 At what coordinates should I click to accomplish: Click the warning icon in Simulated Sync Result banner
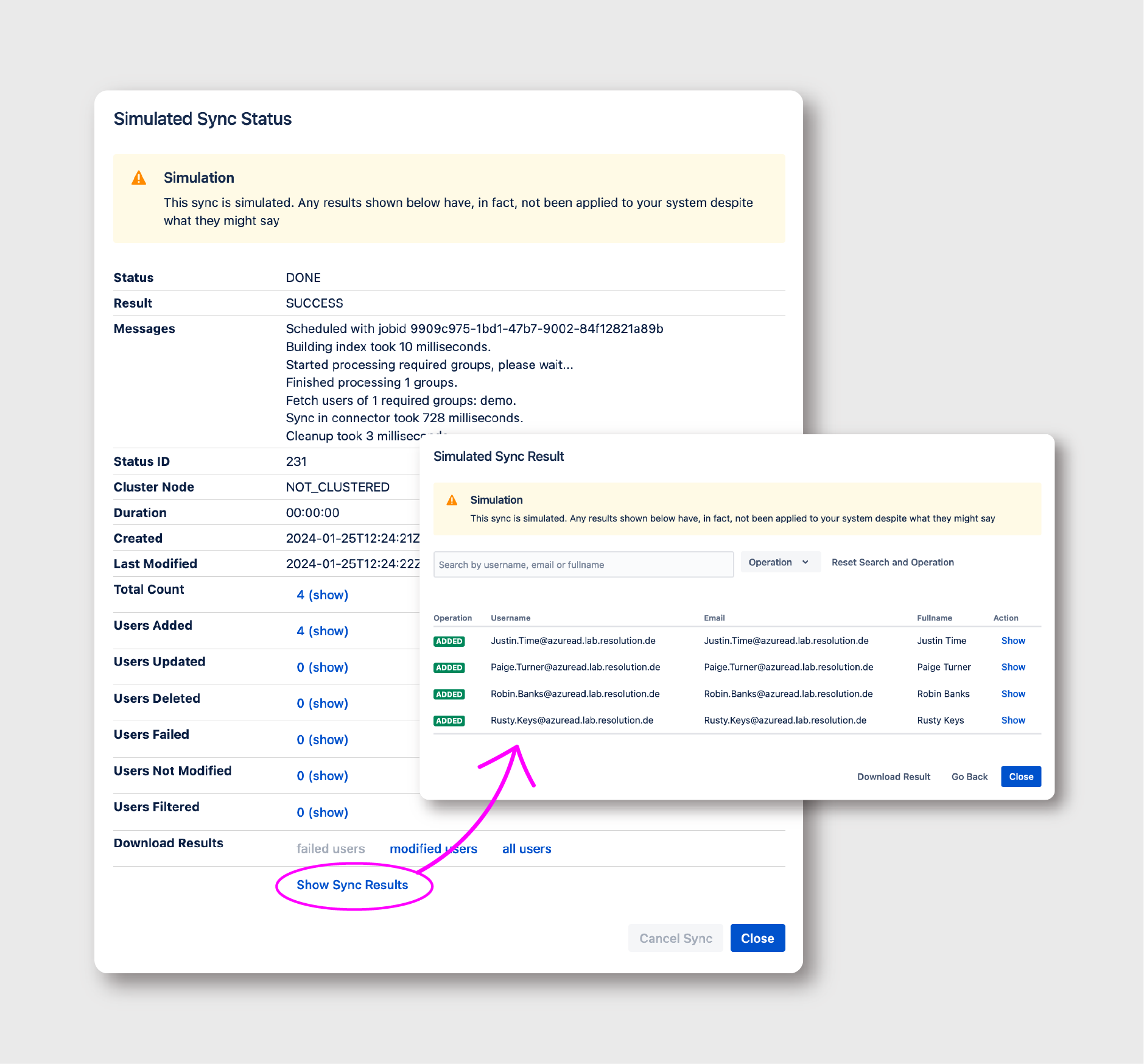pos(452,500)
